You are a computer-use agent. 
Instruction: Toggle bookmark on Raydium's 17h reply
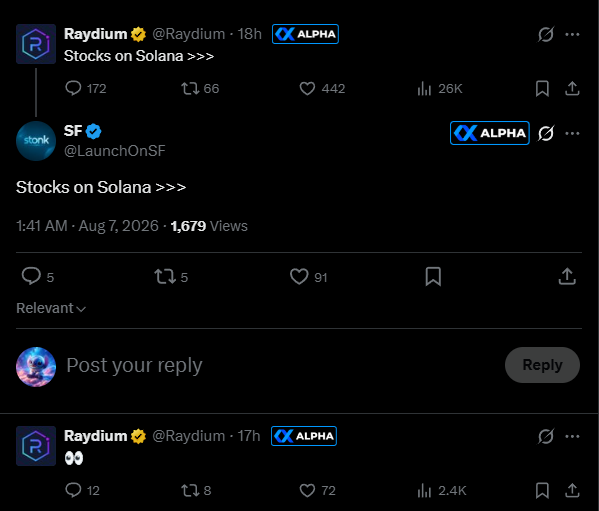[x=542, y=490]
